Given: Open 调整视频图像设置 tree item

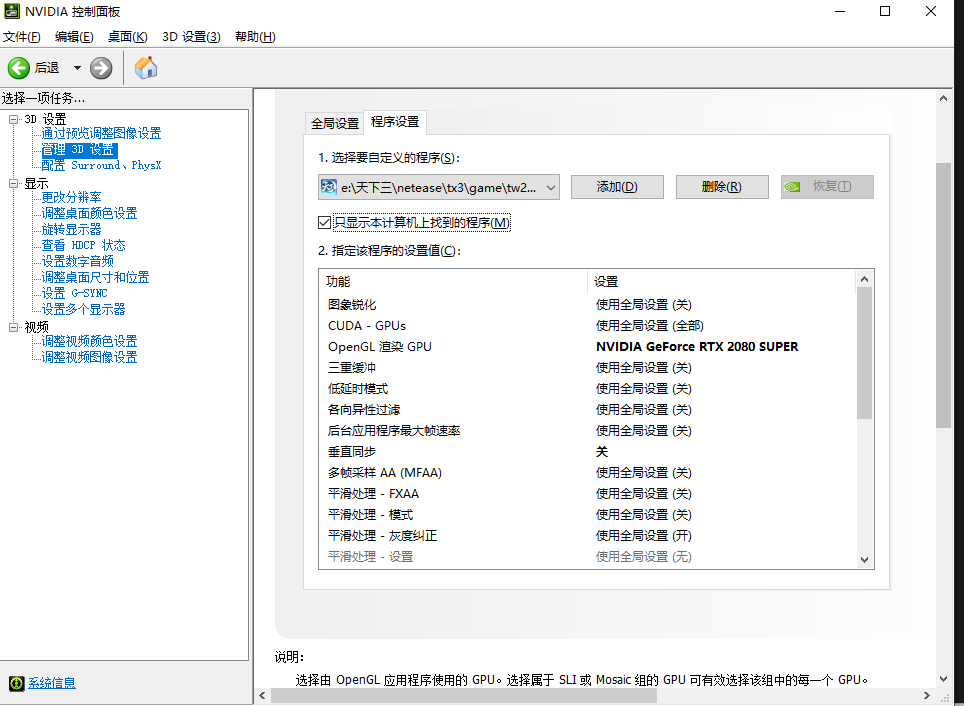Looking at the screenshot, I should point(89,357).
